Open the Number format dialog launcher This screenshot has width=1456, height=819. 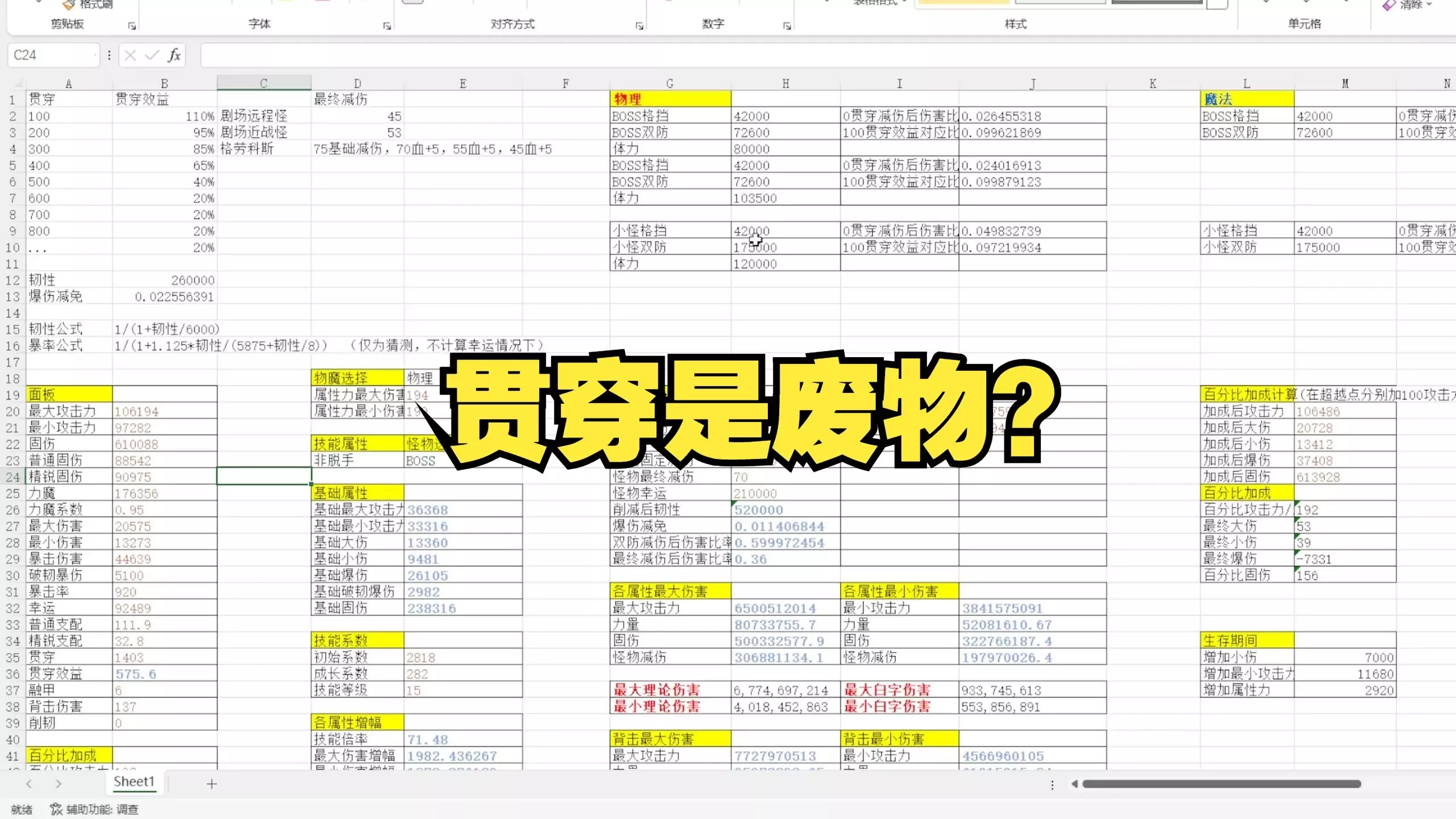click(x=787, y=26)
